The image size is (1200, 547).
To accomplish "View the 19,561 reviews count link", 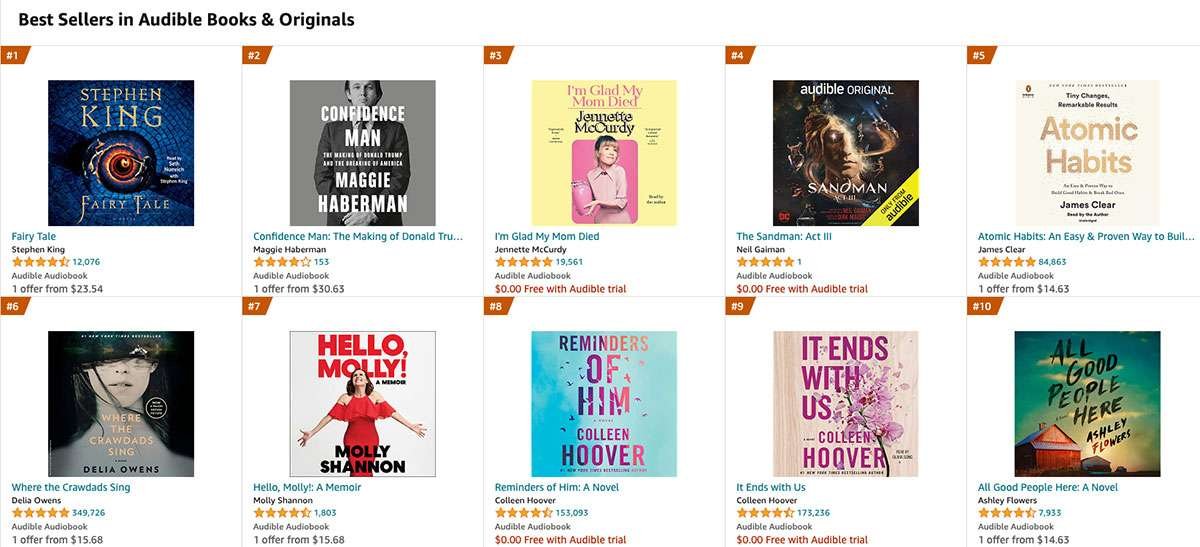I will coord(569,262).
